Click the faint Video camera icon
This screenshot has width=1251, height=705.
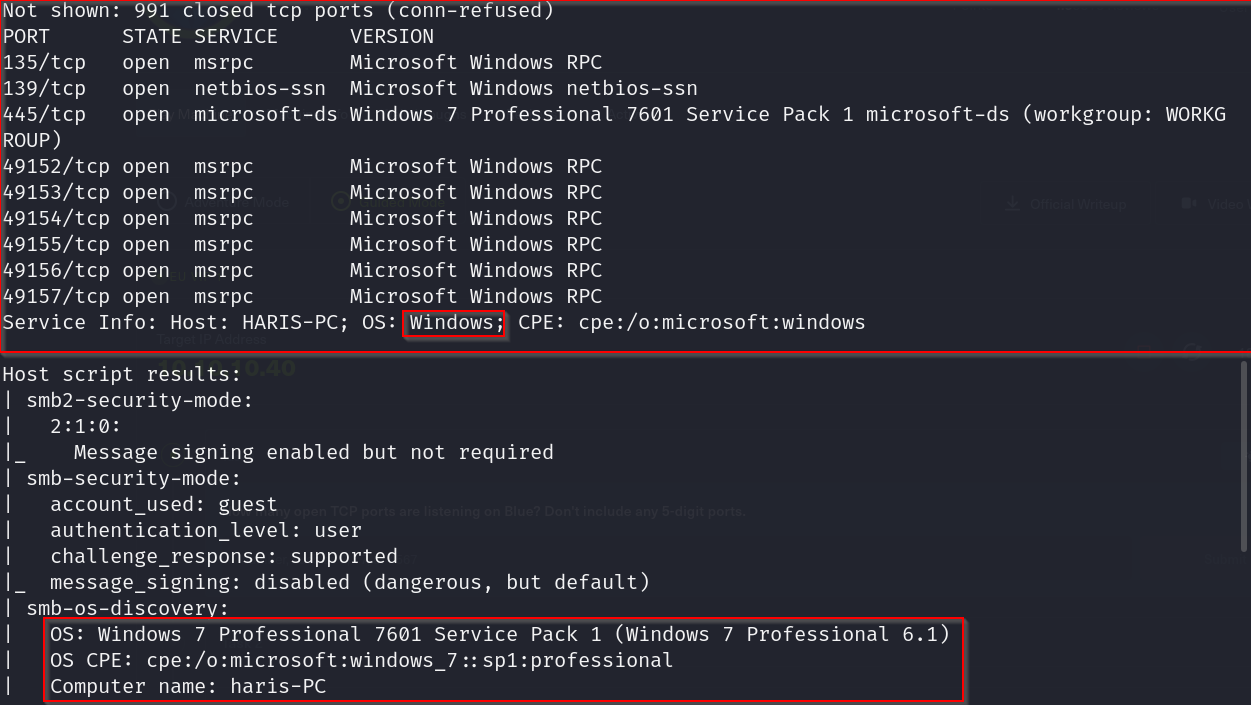pyautogui.click(x=1188, y=204)
